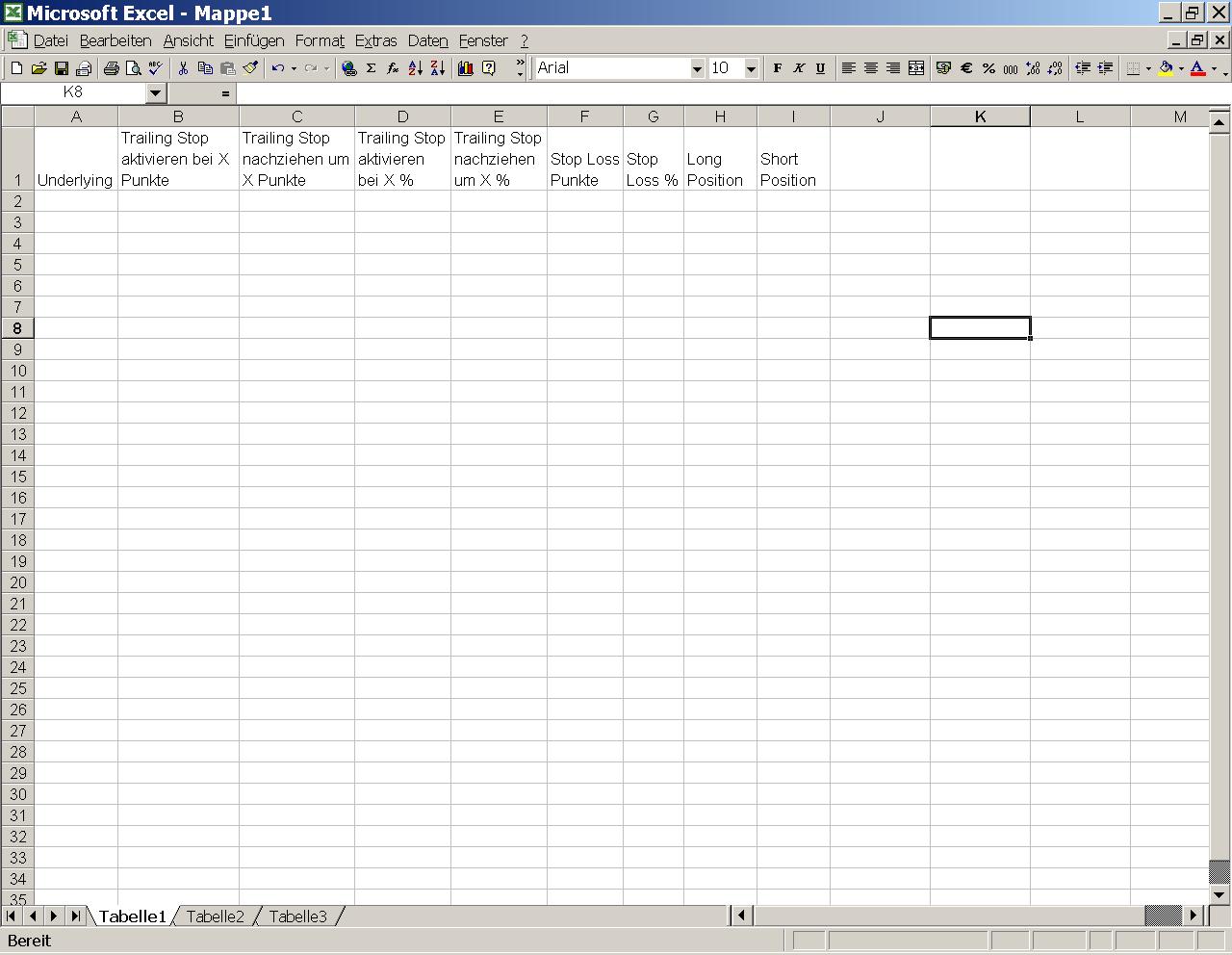Open the Datei menu
This screenshot has height=955, width=1232.
coord(51,40)
